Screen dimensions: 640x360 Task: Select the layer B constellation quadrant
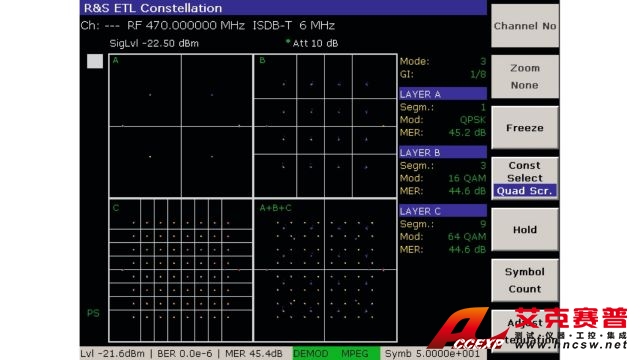(x=325, y=126)
